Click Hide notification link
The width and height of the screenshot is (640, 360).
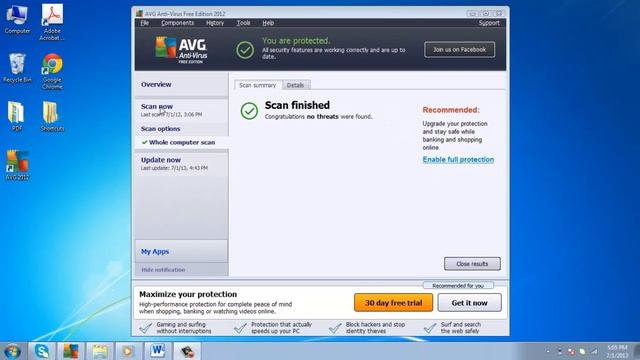click(x=163, y=270)
